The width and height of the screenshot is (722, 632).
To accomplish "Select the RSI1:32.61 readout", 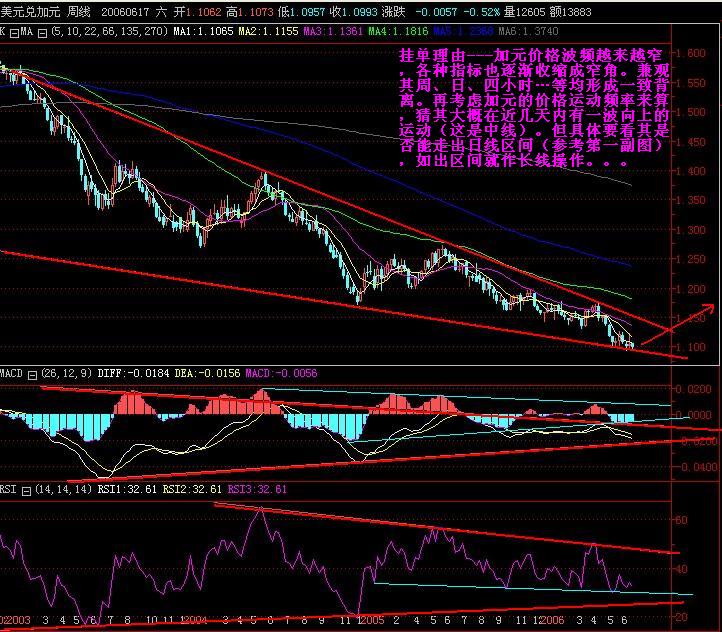I will point(127,489).
